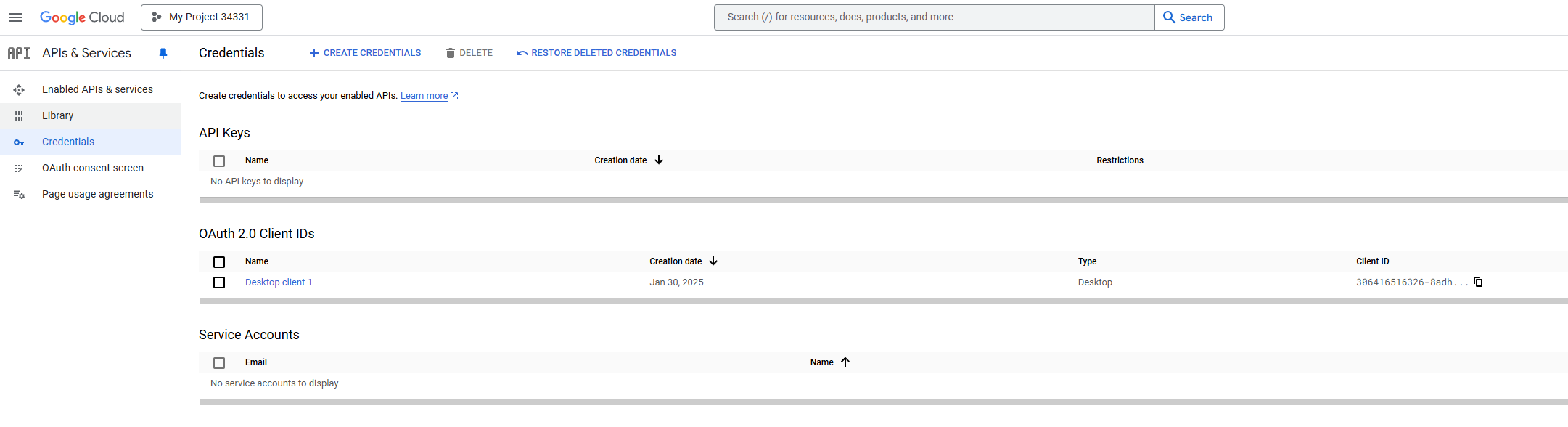The width and height of the screenshot is (1568, 427).
Task: Open Enabled APIs & services page
Action: click(97, 89)
